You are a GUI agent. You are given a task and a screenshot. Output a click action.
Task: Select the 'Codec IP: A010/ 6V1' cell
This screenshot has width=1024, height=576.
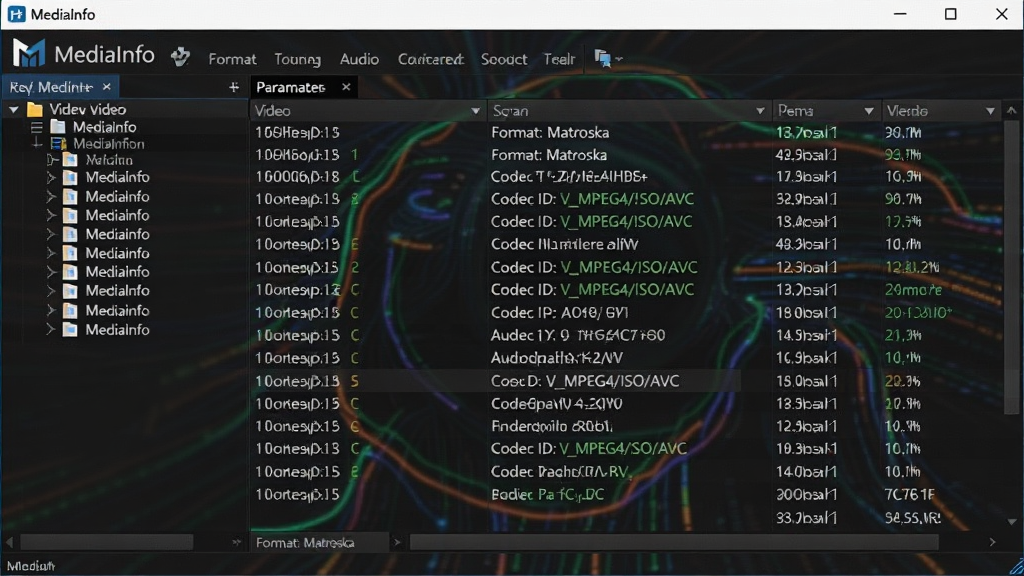[x=560, y=313]
